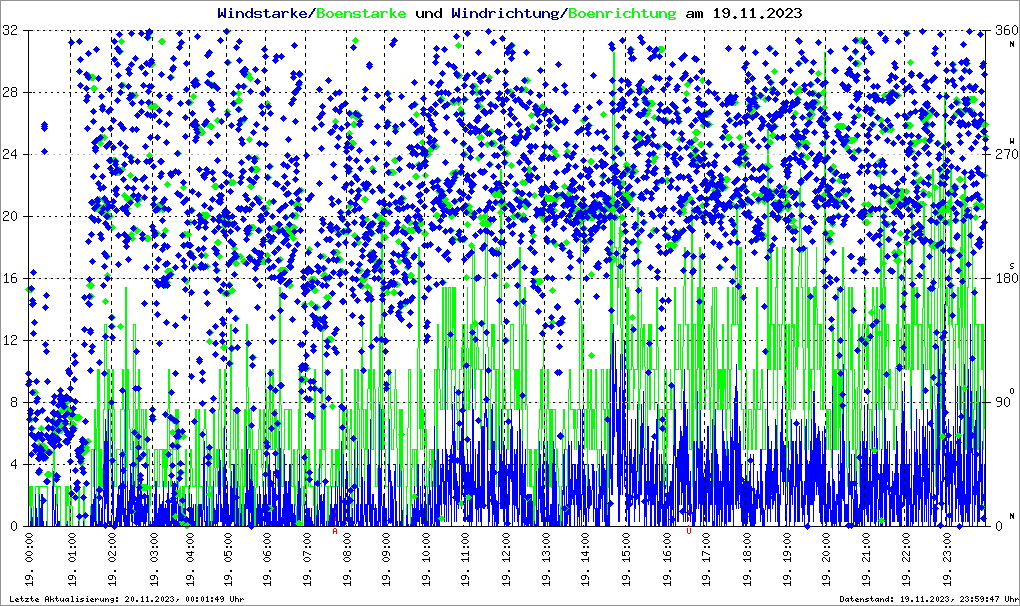Click time axis label '19. 08:00'

(x=347, y=559)
